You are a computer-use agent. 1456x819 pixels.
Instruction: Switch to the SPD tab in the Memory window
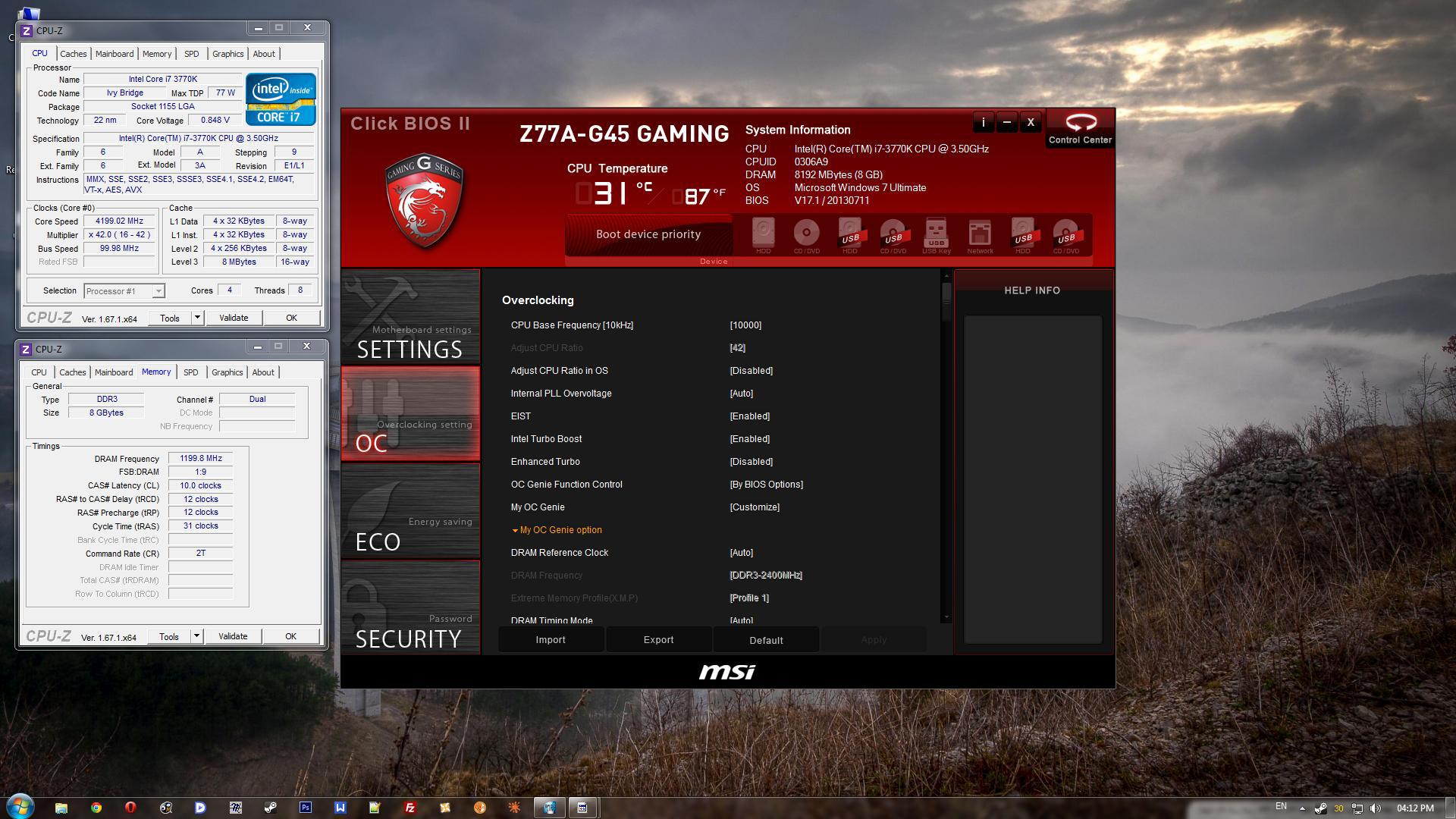[190, 372]
